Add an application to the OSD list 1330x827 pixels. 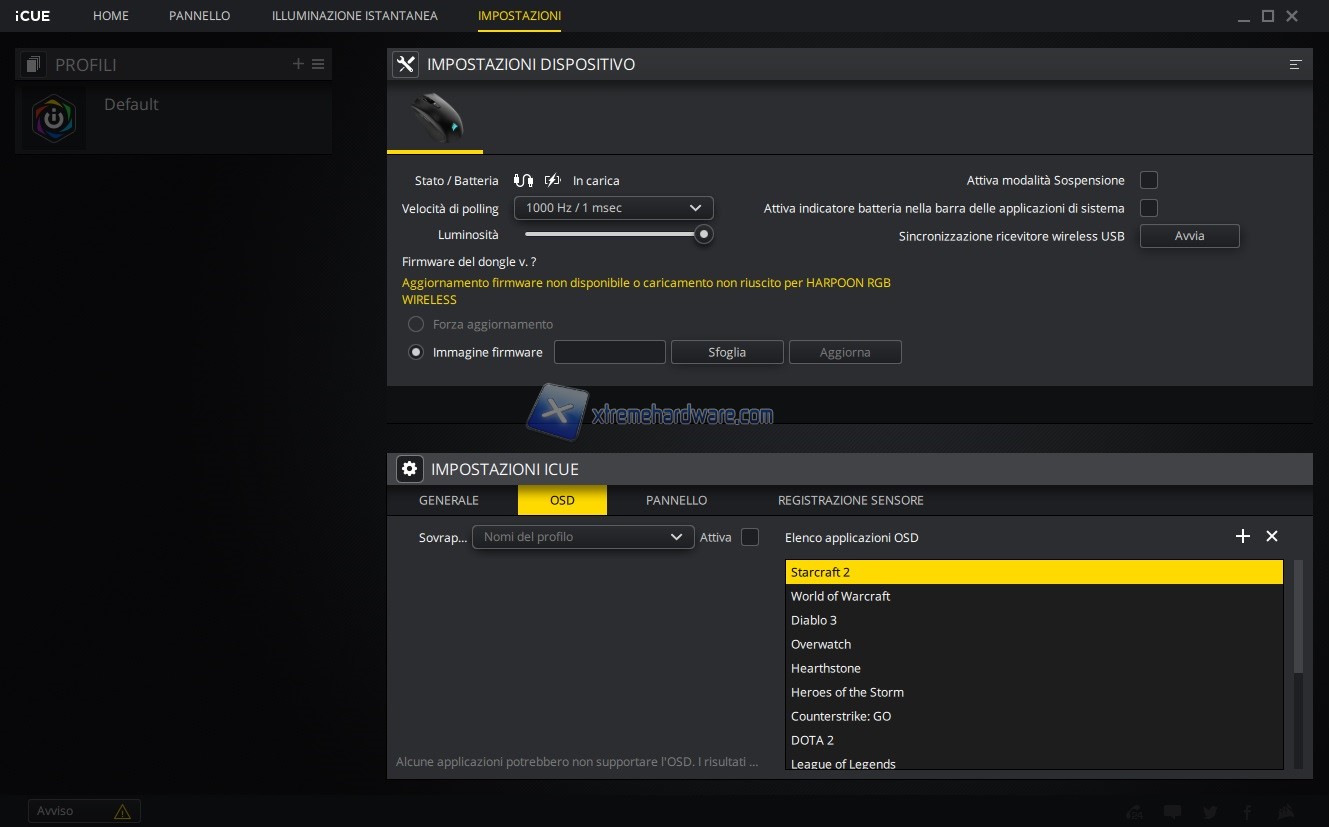[1243, 537]
